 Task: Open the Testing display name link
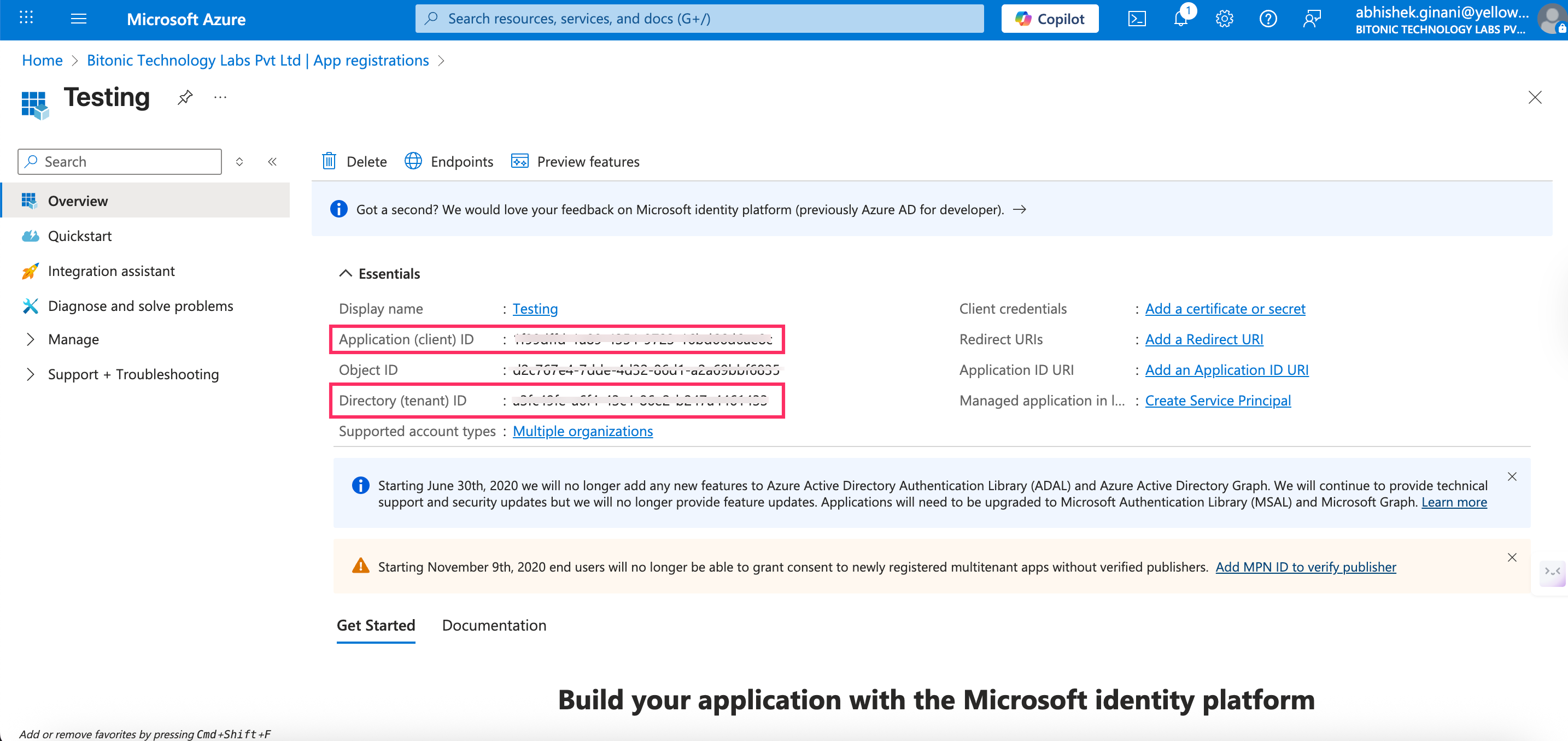point(535,309)
